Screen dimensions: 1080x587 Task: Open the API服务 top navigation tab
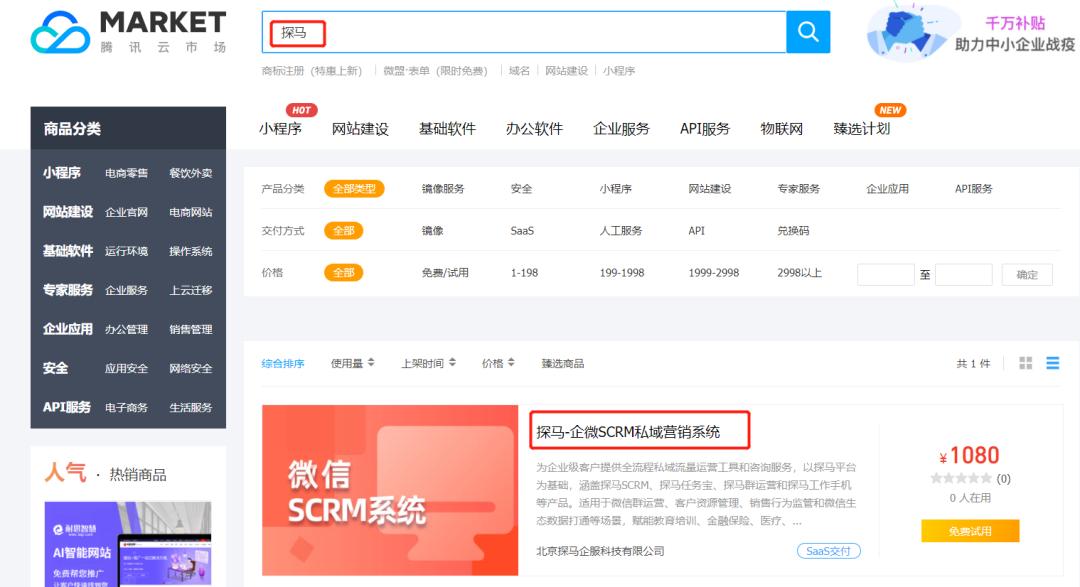click(x=705, y=129)
